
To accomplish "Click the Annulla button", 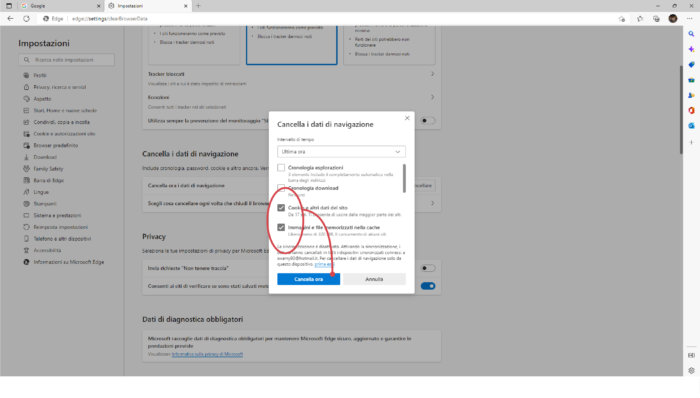I will click(x=374, y=279).
